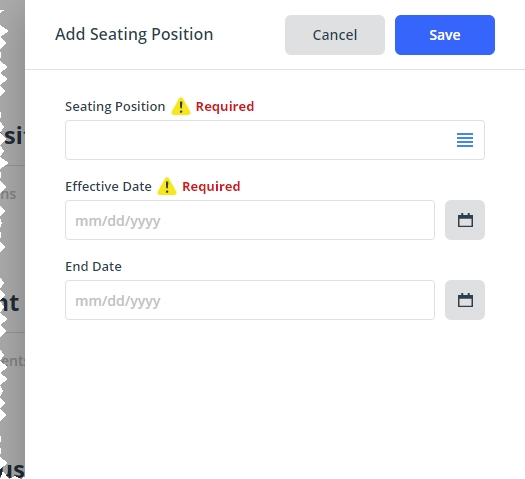Click the red Required text for Effective Date
Viewport: 525px width, 479px height.
[x=211, y=187]
